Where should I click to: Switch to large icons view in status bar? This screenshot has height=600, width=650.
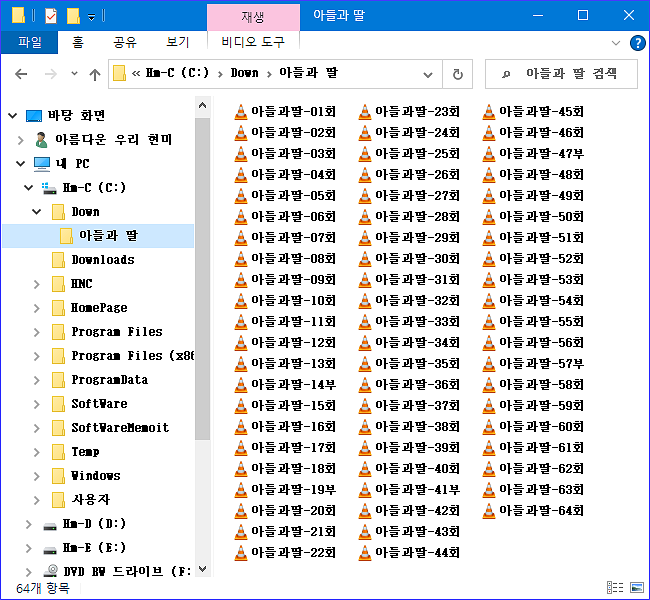[x=637, y=588]
